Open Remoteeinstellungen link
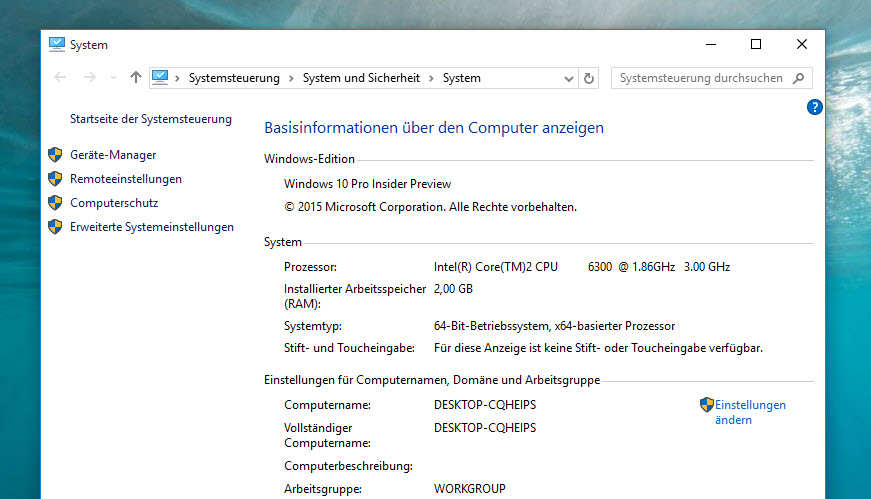The height and width of the screenshot is (499, 871). coord(126,179)
